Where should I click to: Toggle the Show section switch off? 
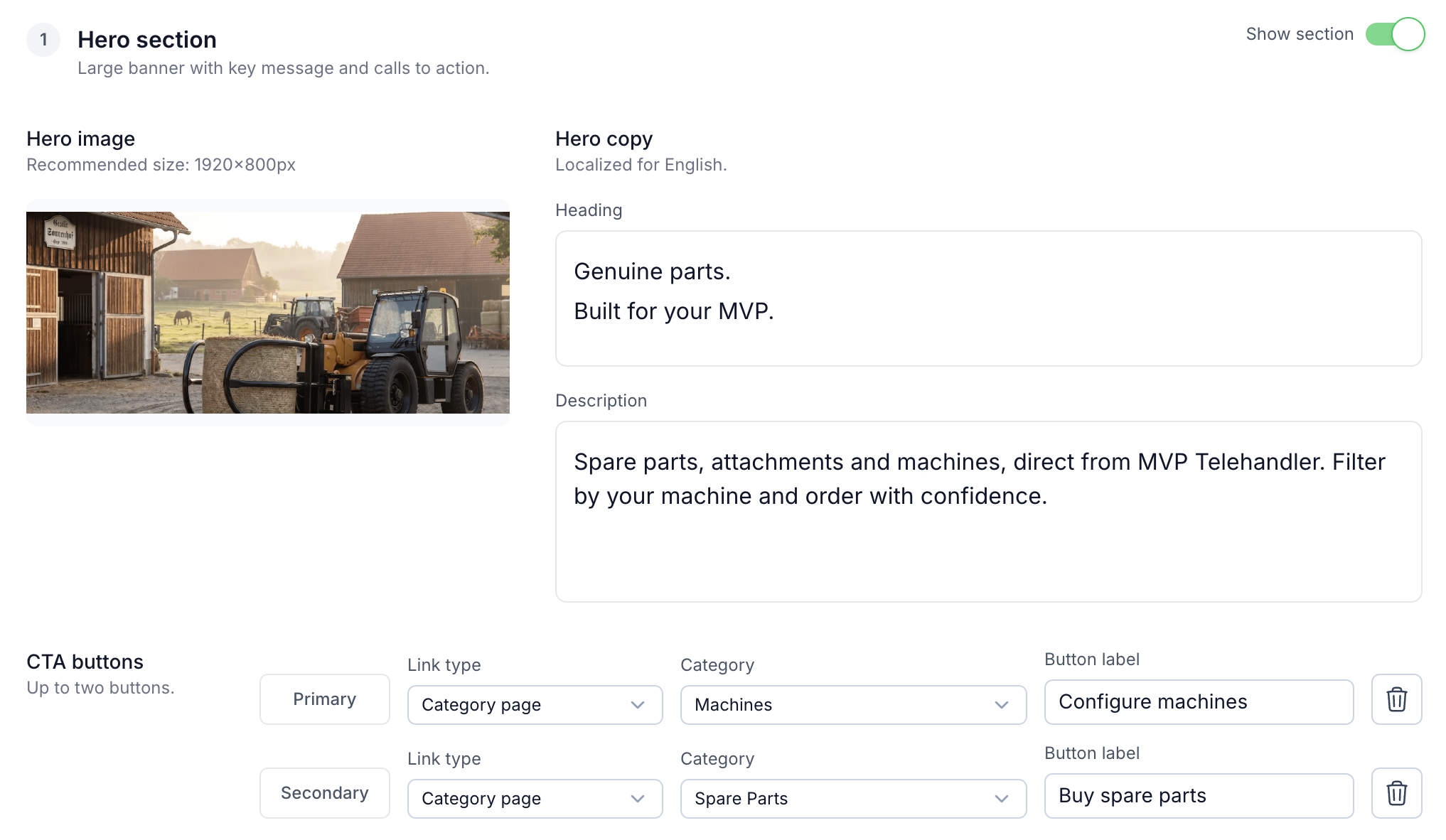tap(1395, 34)
